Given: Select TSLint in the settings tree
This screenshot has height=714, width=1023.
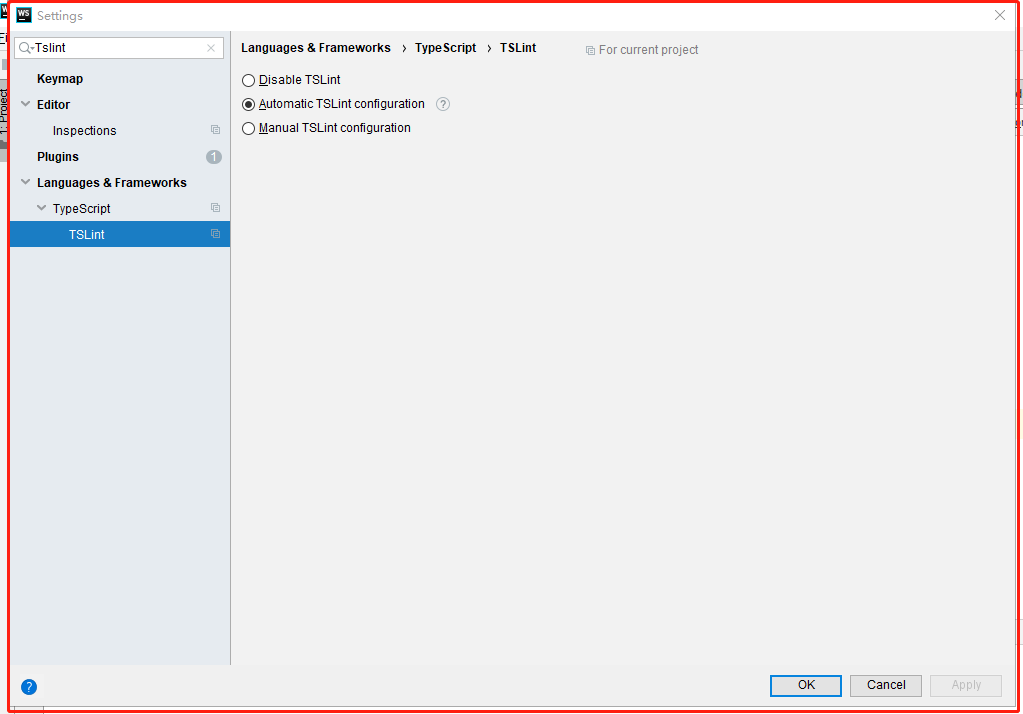Looking at the screenshot, I should tap(87, 234).
